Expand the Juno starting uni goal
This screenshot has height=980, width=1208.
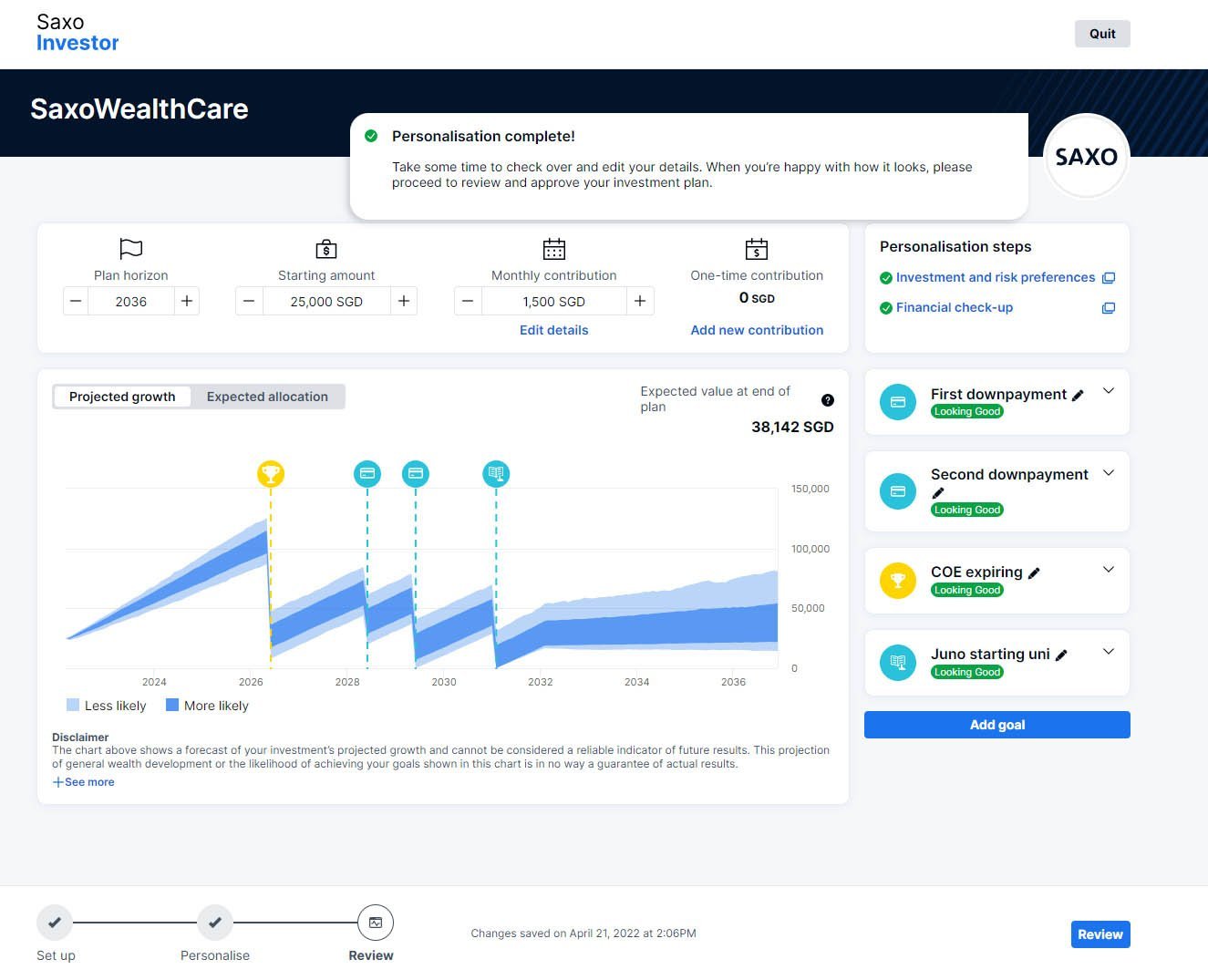[x=1109, y=652]
